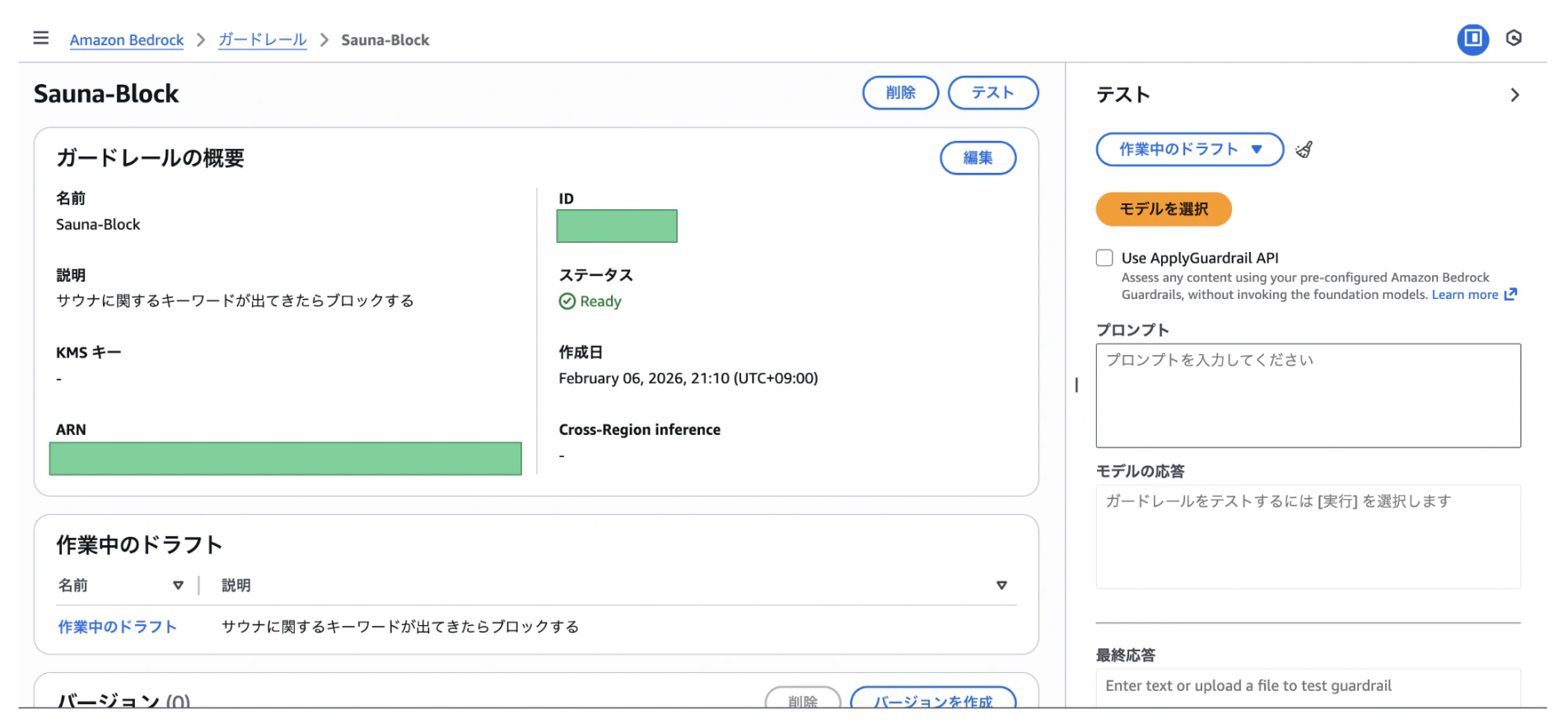The width and height of the screenshot is (1568, 728).
Task: Sort drafts table by description column arrow
Action: tap(1001, 586)
